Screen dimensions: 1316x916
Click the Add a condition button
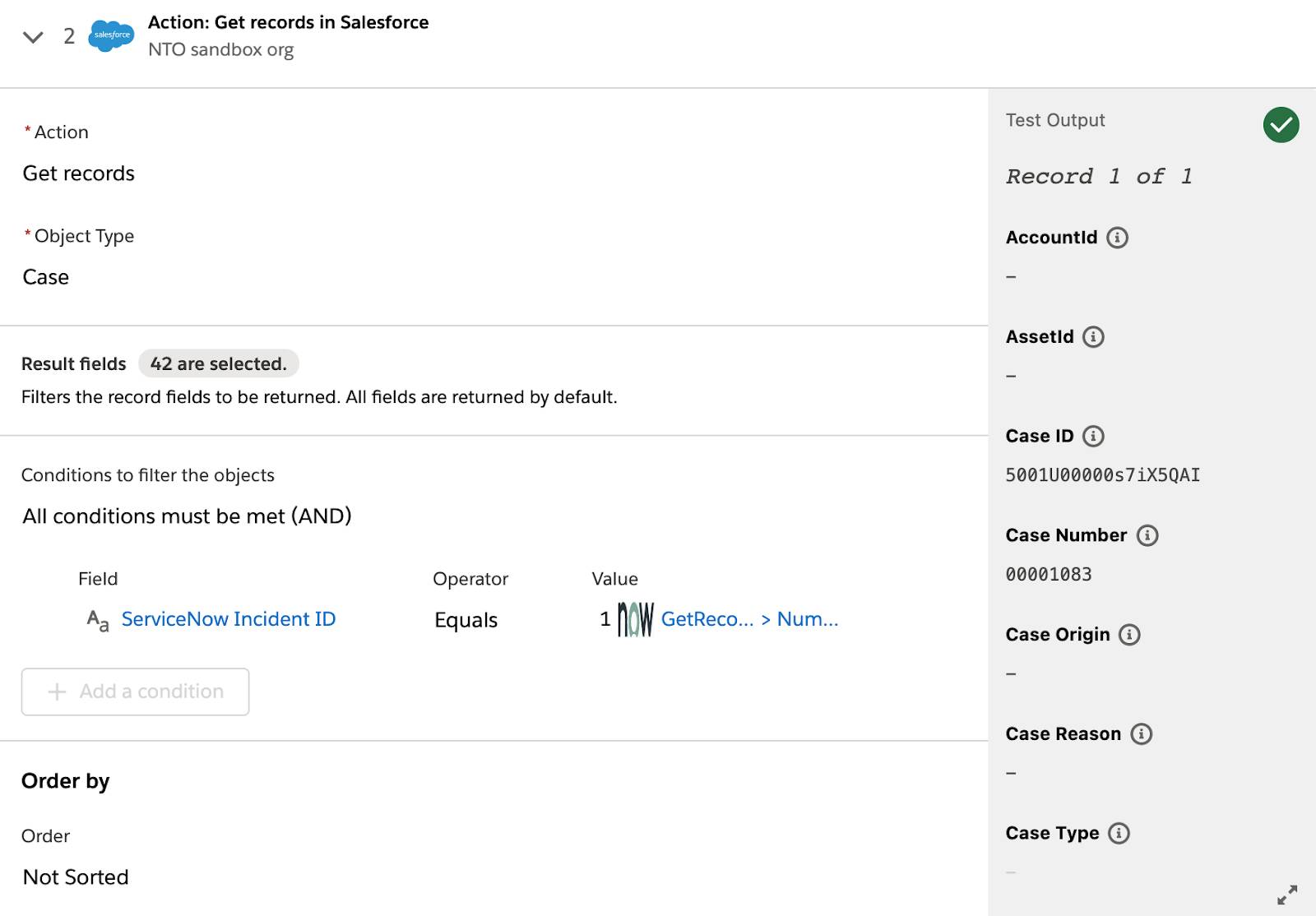[x=135, y=692]
